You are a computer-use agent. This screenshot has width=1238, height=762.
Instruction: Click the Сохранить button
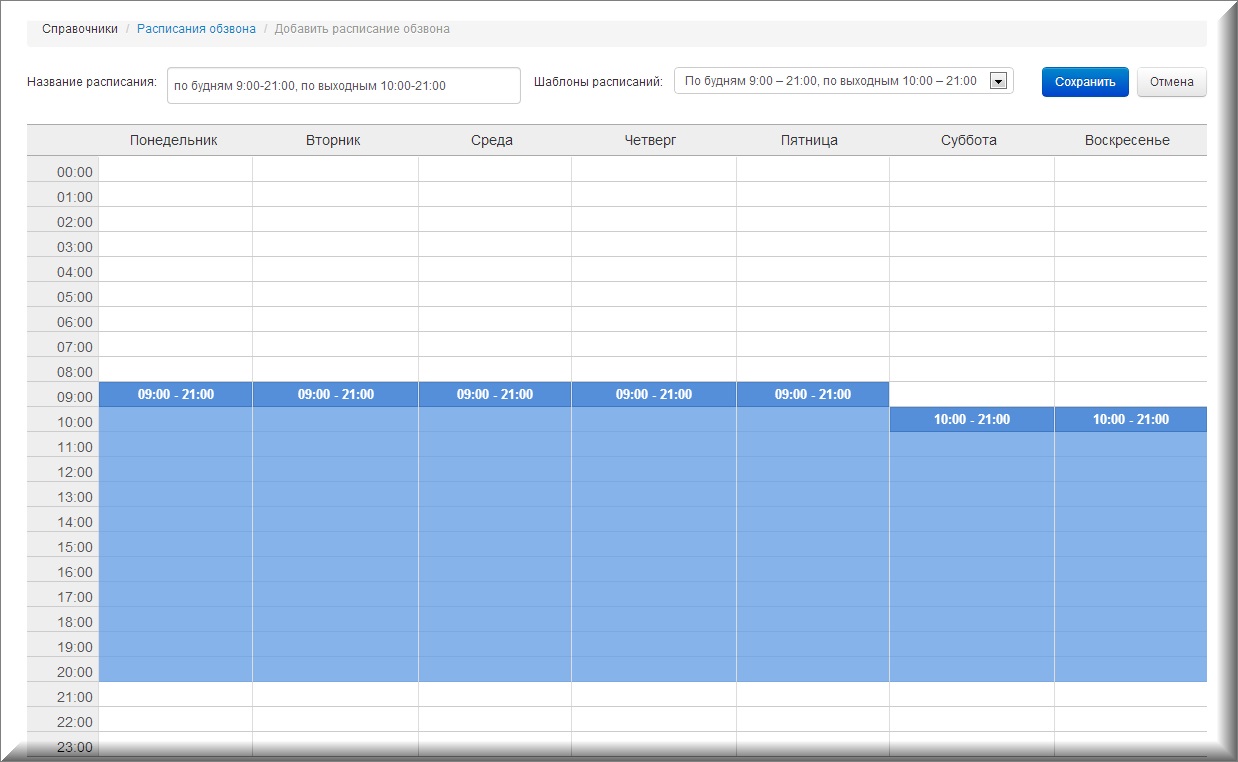(x=1084, y=82)
